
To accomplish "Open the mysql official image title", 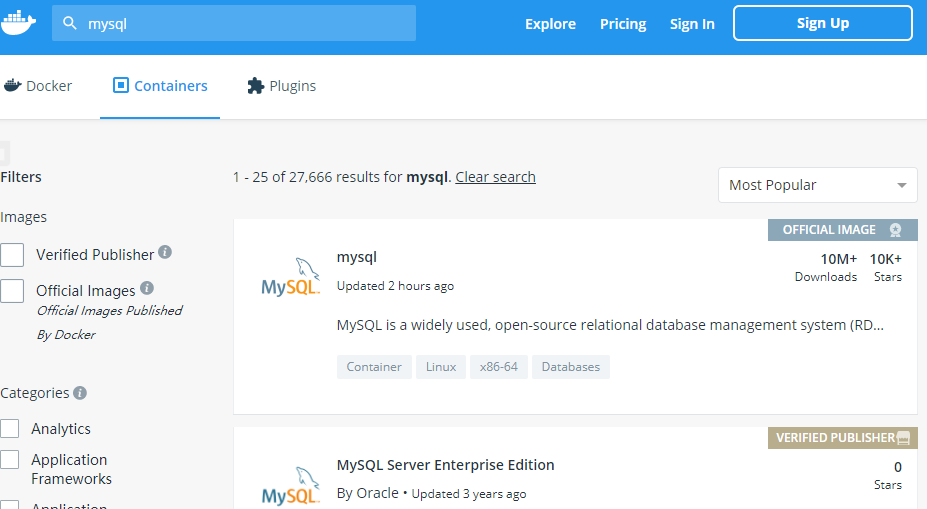I will click(x=356, y=257).
